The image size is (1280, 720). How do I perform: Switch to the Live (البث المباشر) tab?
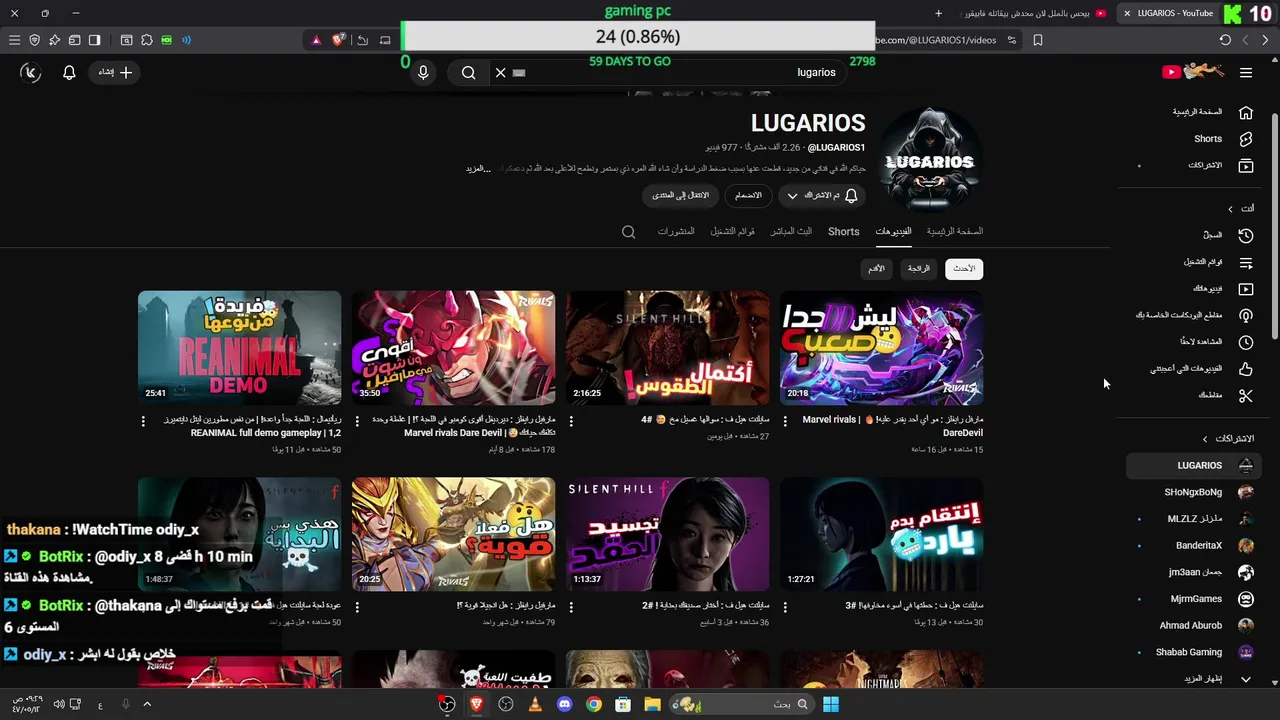791,231
